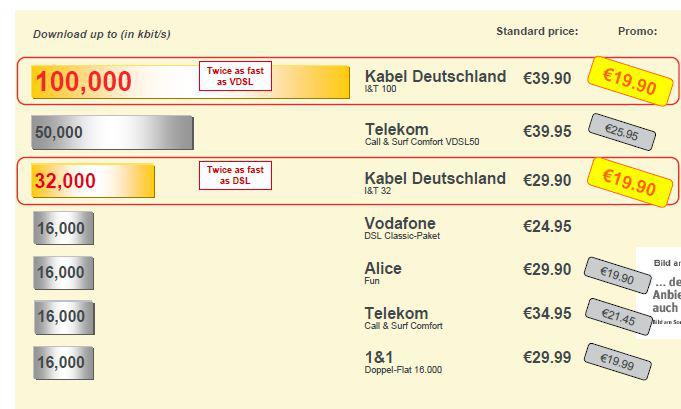The width and height of the screenshot is (681, 409).
Task: Click the grey €19.99 promo tag
Action: pos(617,362)
